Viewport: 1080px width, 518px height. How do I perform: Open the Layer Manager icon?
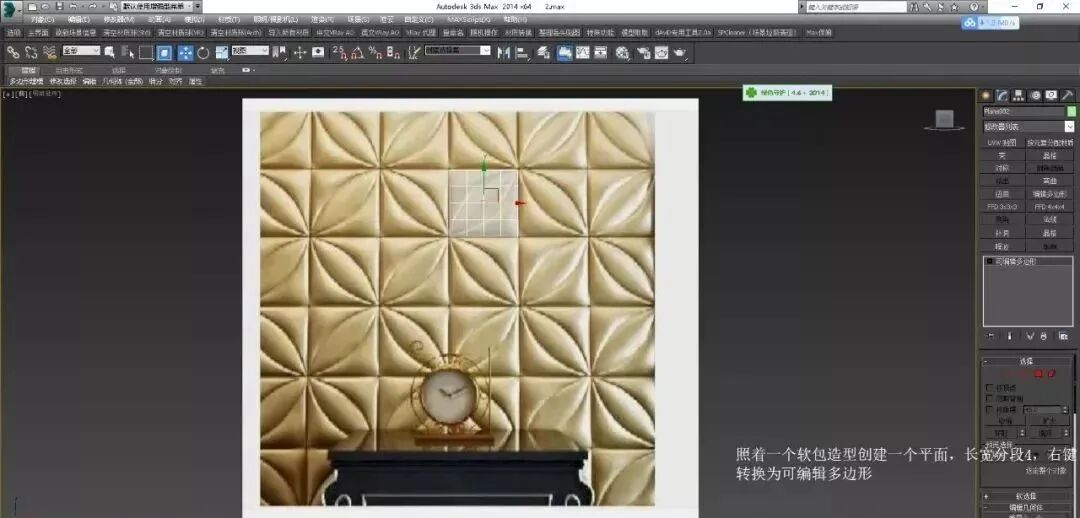[543, 52]
